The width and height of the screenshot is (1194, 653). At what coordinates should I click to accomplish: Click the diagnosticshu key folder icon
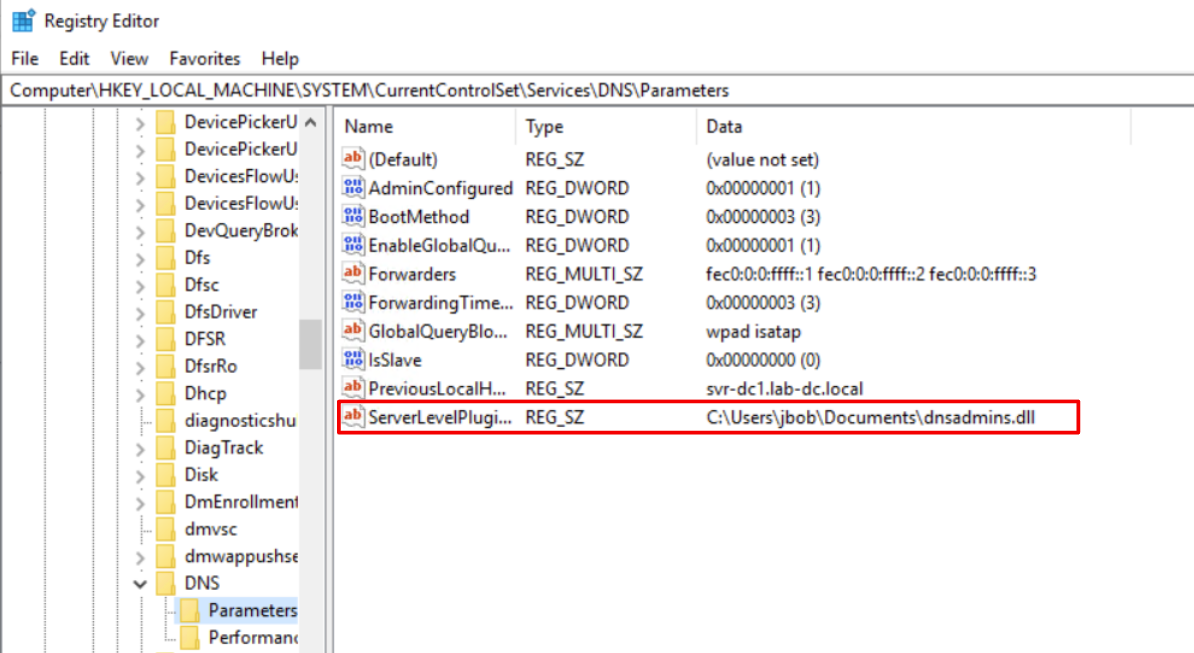pyautogui.click(x=166, y=420)
